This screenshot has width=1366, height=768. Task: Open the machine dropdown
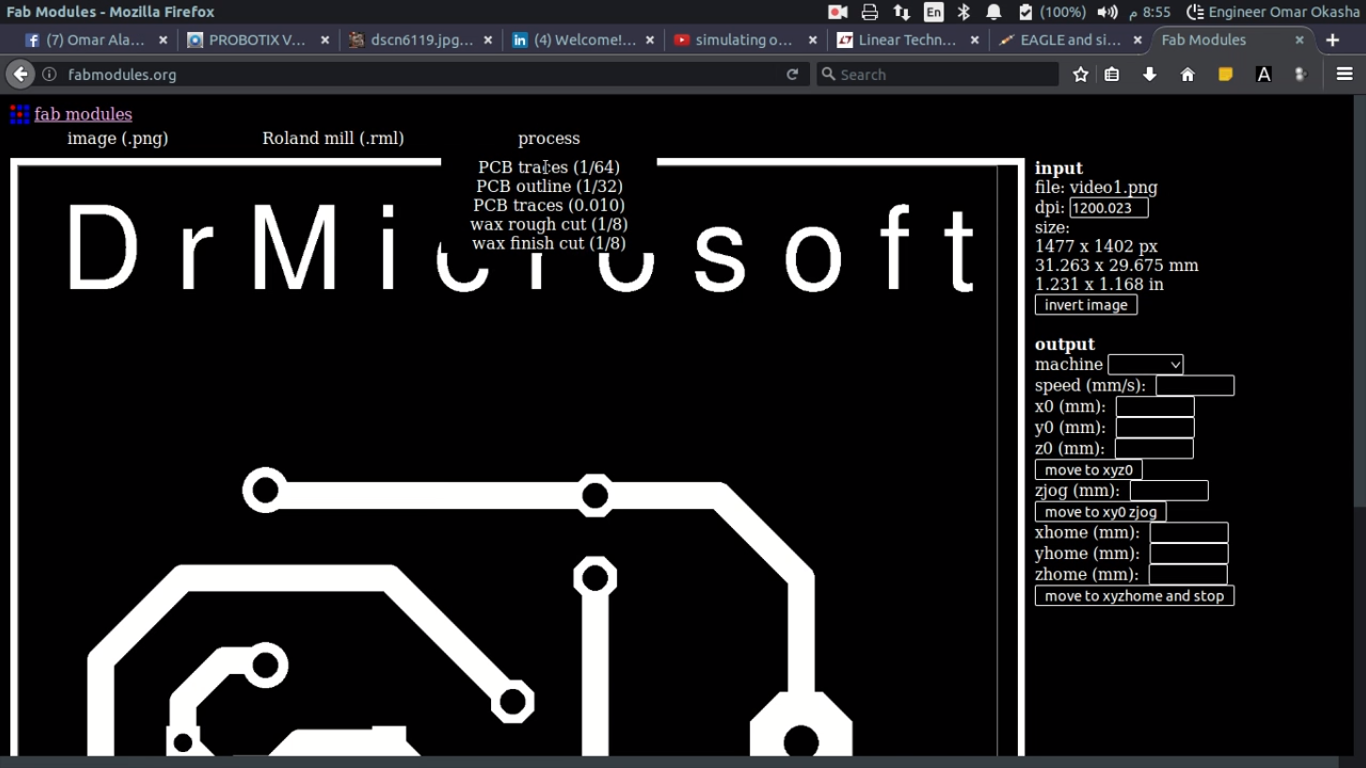tap(1145, 365)
